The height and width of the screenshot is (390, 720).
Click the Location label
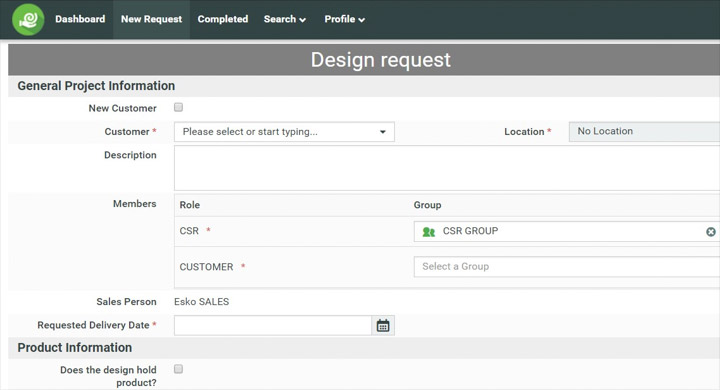[524, 132]
